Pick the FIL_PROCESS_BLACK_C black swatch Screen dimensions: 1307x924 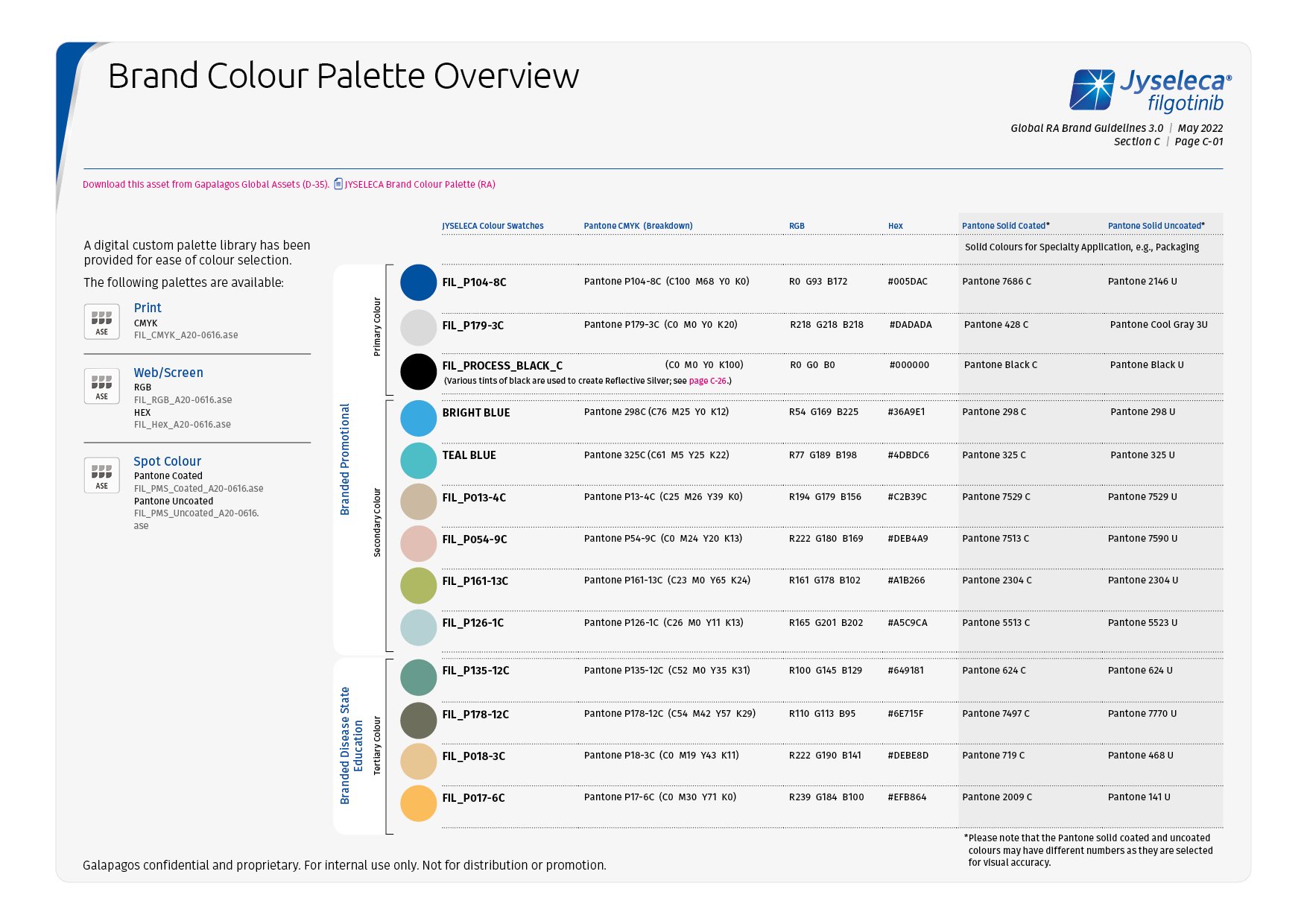coord(418,371)
